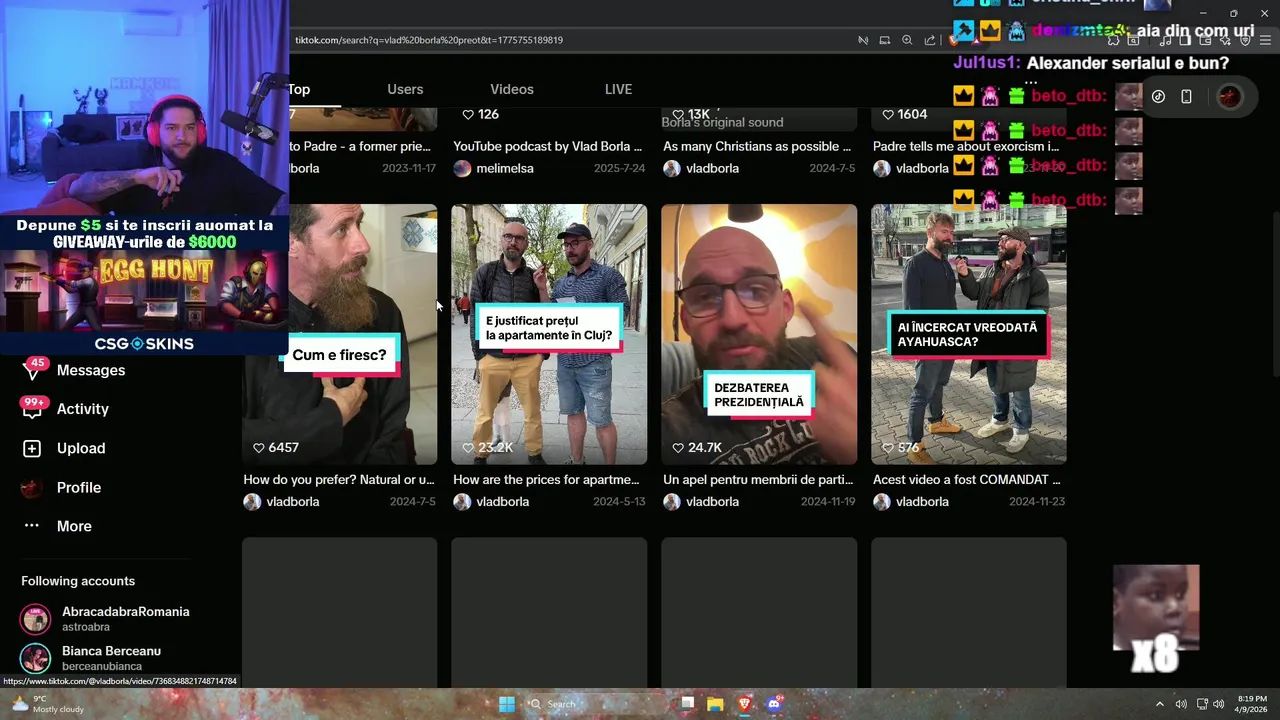The height and width of the screenshot is (720, 1280).
Task: Switch to the LIVE search tab
Action: [618, 89]
